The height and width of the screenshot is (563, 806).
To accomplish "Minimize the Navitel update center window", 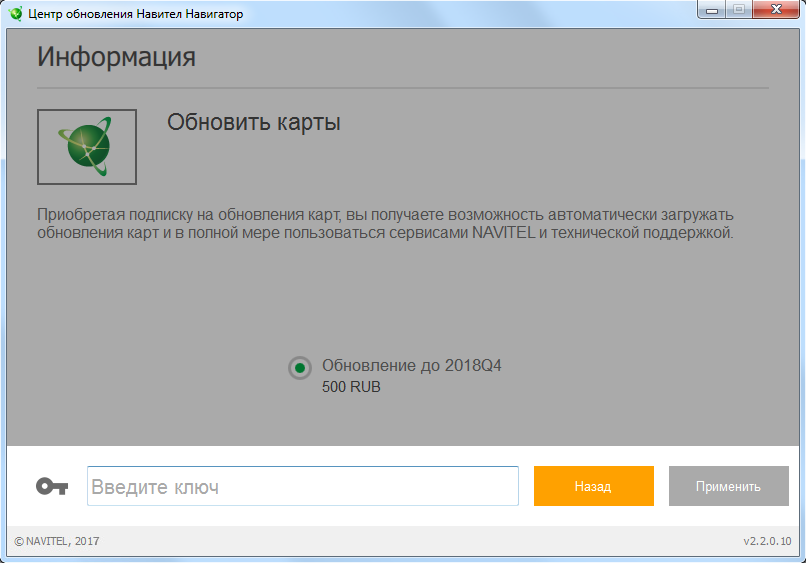I will (x=712, y=10).
